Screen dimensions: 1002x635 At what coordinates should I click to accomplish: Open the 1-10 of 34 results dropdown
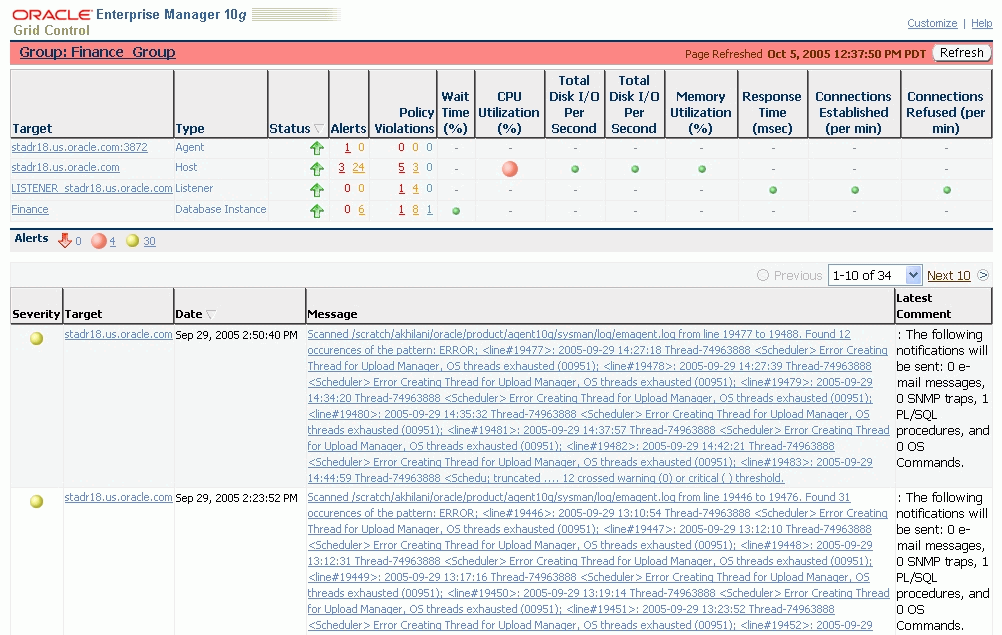click(875, 274)
